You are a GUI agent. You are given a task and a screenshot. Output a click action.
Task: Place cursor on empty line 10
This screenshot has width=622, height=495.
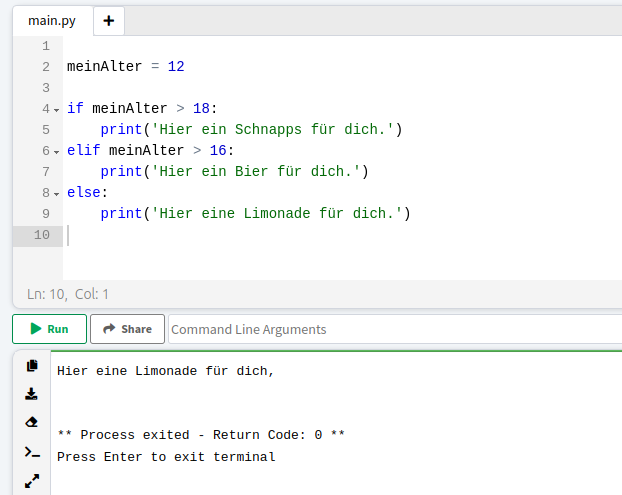click(341, 235)
